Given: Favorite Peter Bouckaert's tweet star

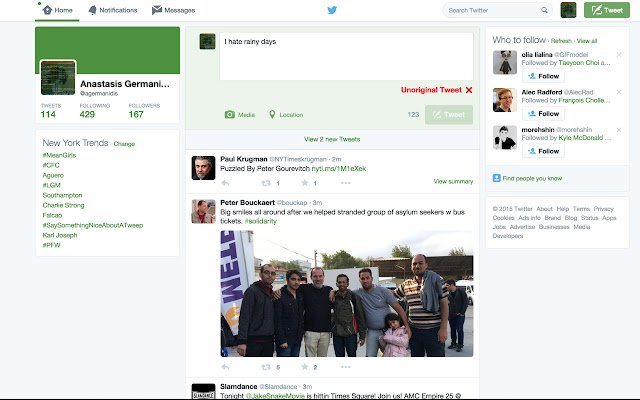Looking at the screenshot, I should (304, 367).
